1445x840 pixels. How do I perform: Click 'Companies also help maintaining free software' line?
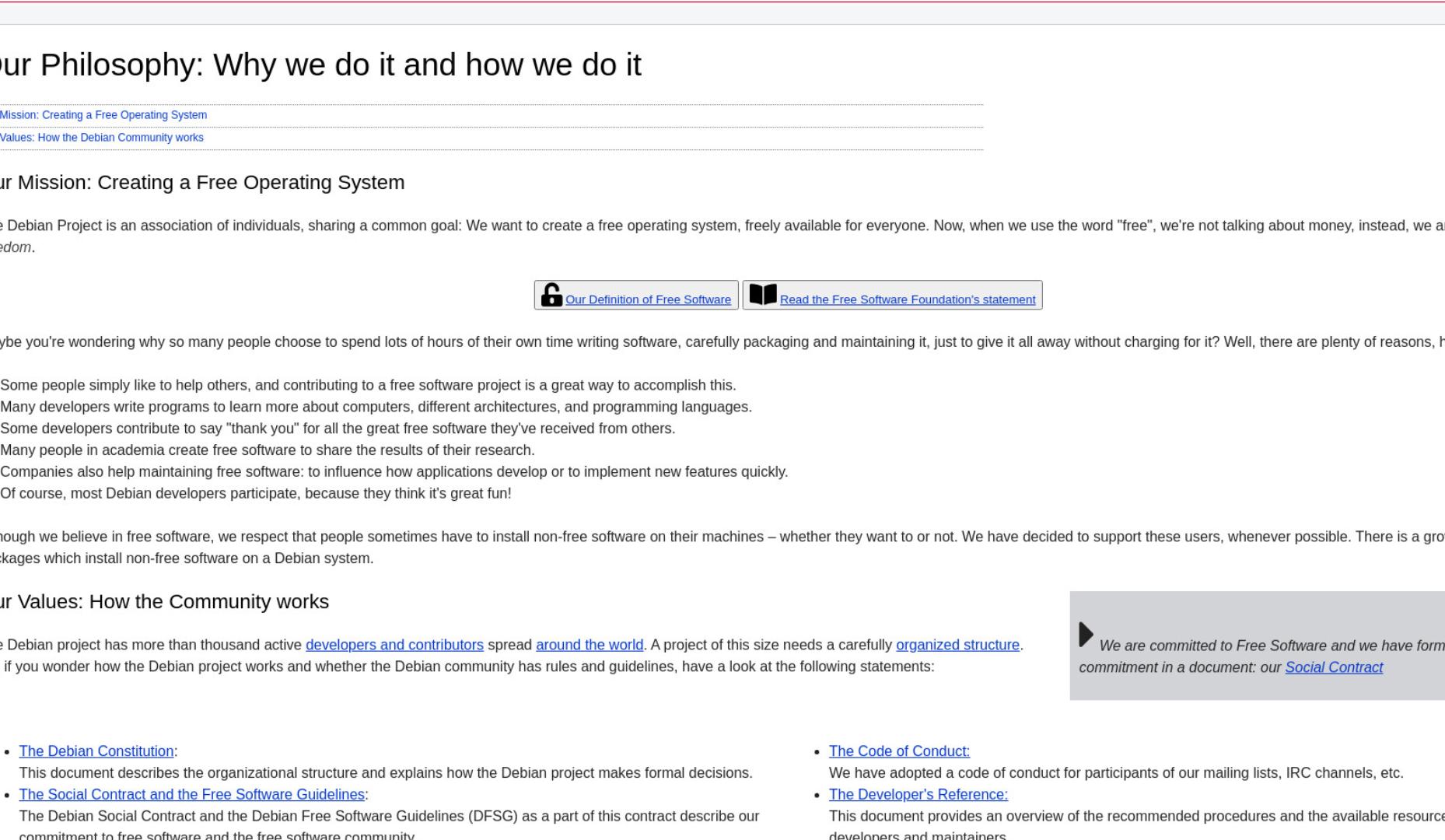394,472
